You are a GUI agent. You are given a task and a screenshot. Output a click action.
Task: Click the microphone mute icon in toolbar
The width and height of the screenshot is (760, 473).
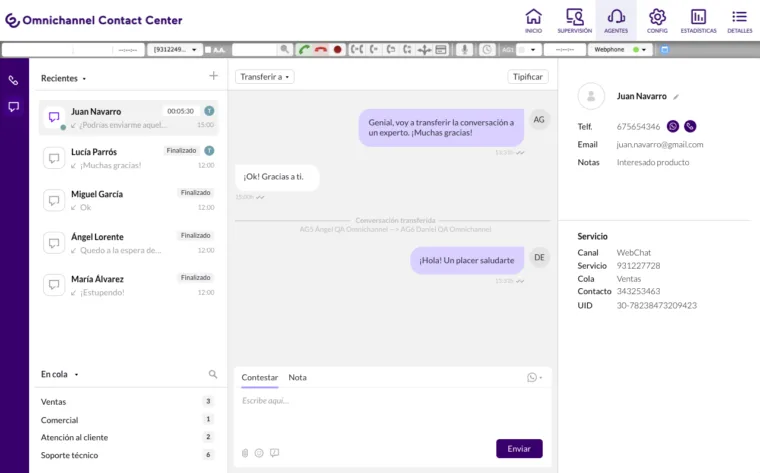[464, 49]
